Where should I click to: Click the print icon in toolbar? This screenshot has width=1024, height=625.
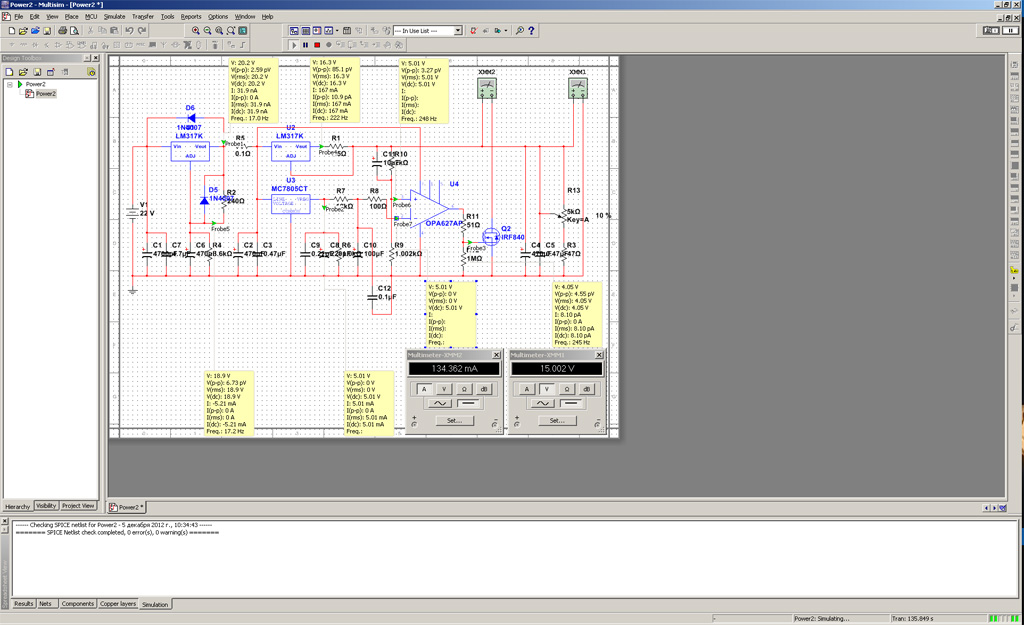[63, 31]
